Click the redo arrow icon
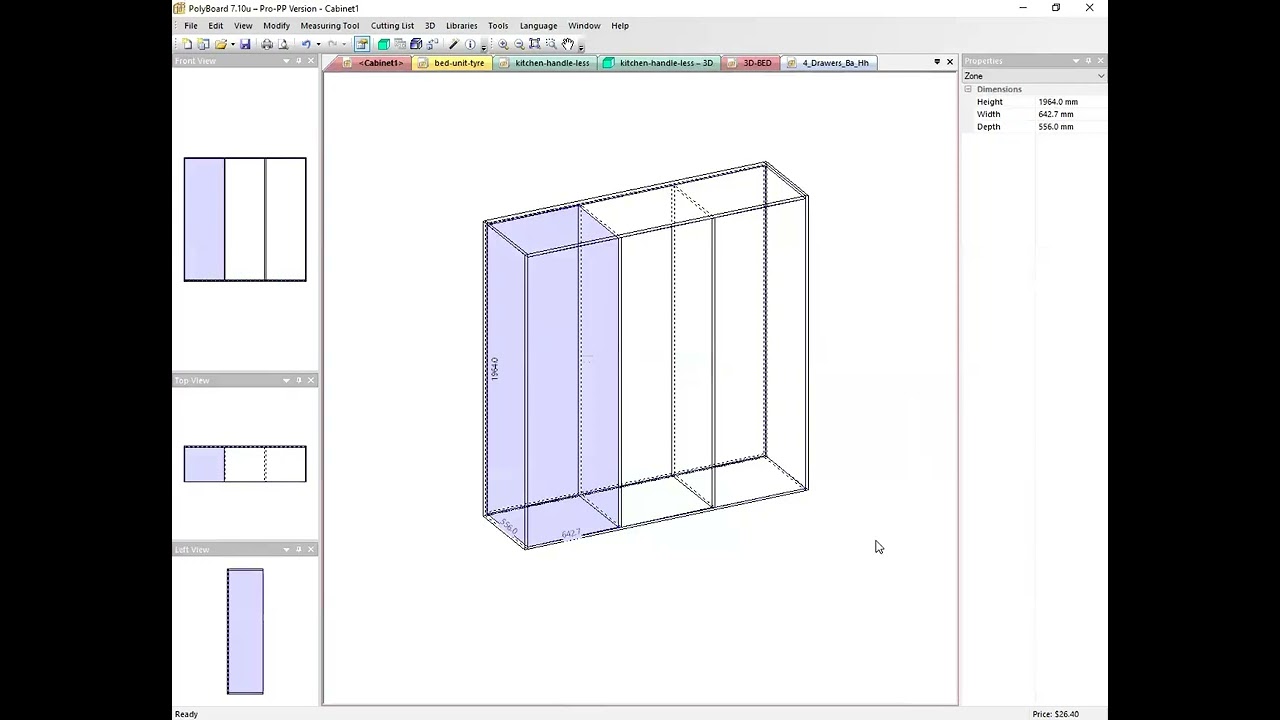 333,44
